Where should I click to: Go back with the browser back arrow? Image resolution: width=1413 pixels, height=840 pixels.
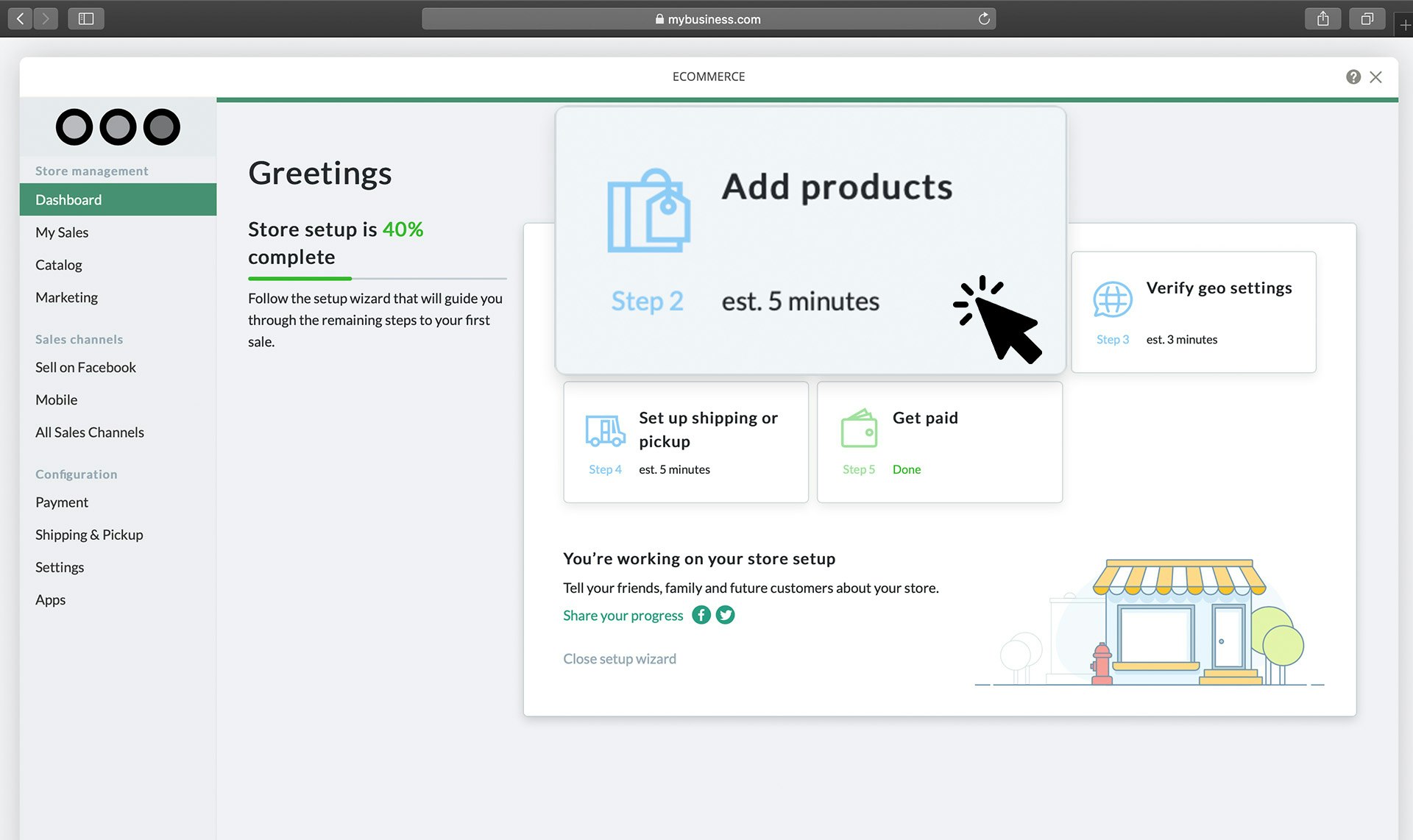[x=21, y=18]
